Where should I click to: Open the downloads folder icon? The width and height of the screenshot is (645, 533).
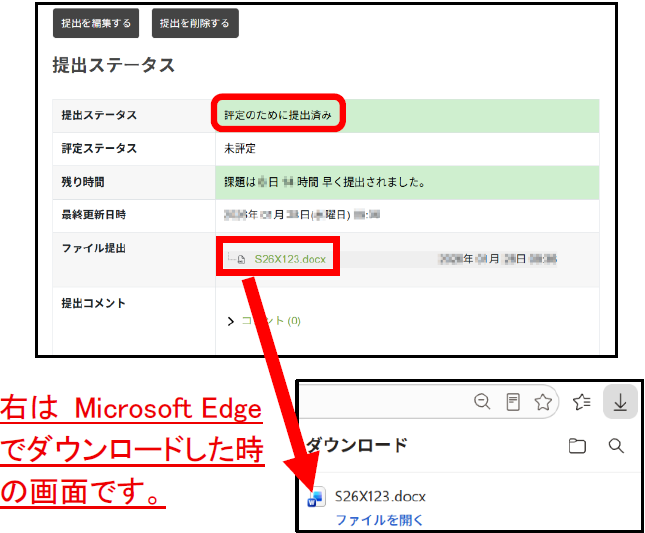(x=577, y=446)
